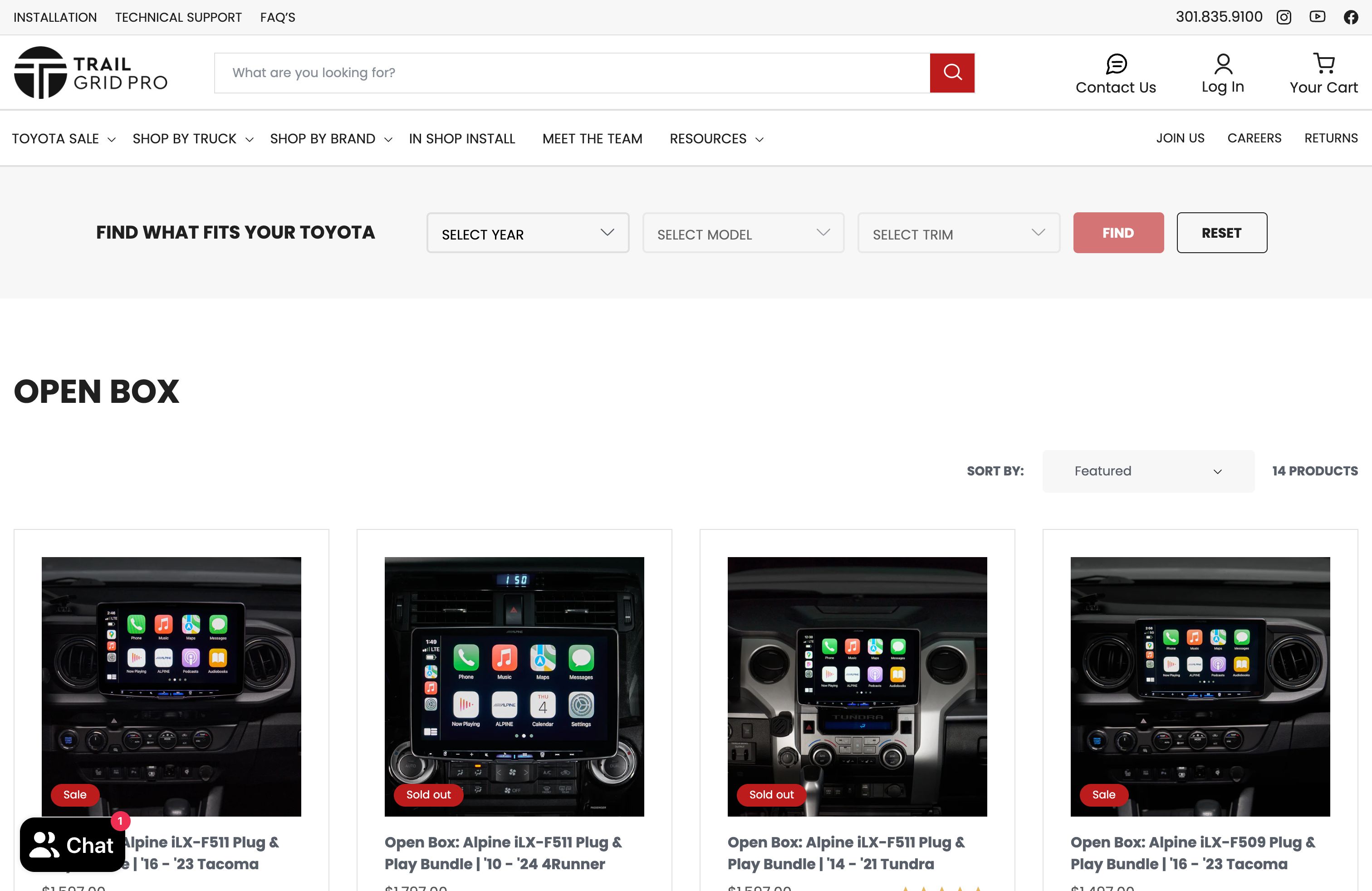Click the Log In person icon
The width and height of the screenshot is (1372, 891).
[x=1223, y=64]
